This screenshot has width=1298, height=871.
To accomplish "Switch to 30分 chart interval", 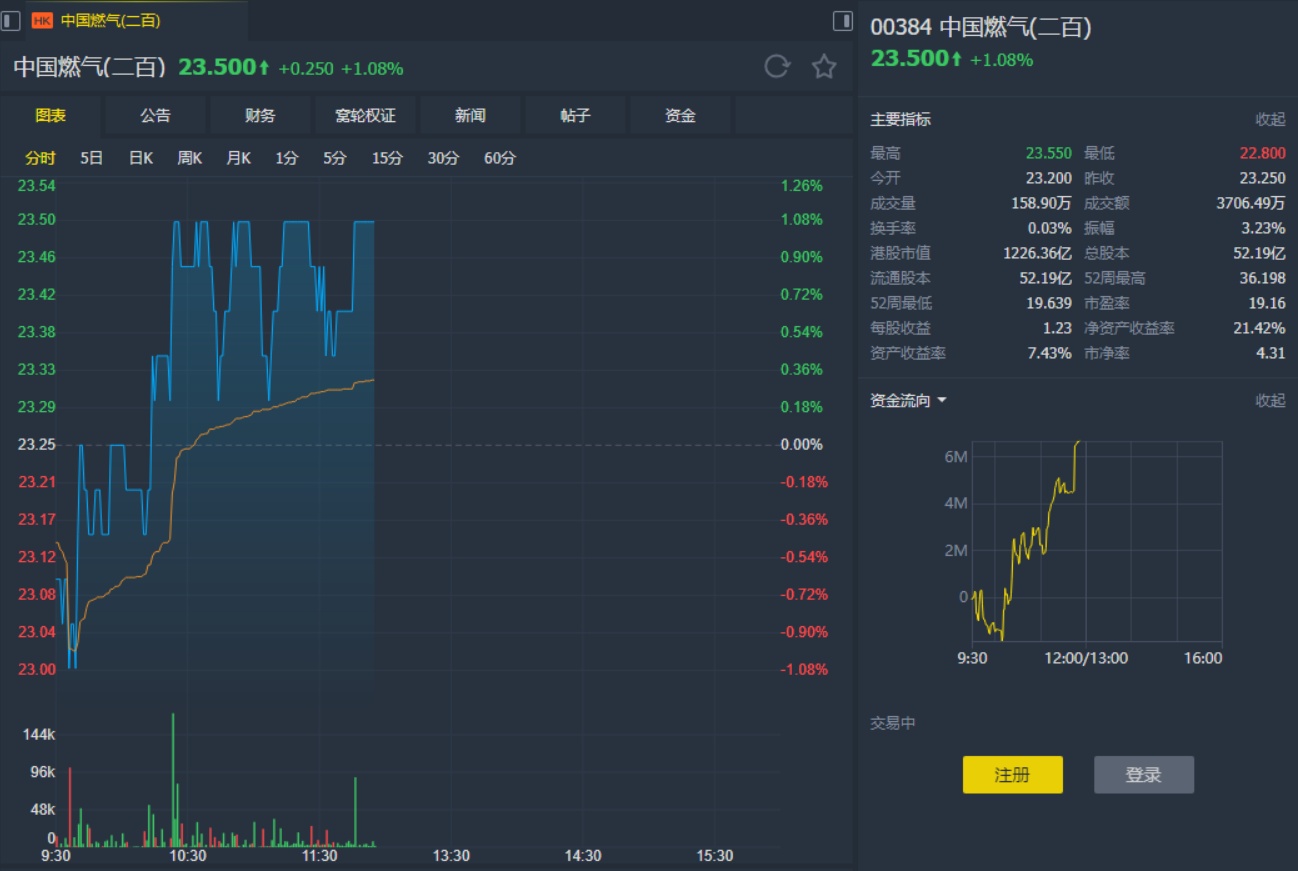I will [x=444, y=158].
